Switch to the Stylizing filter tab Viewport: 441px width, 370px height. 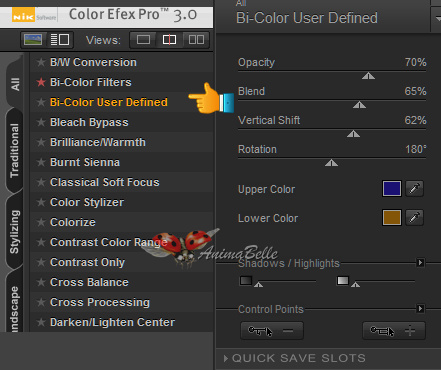(14, 232)
